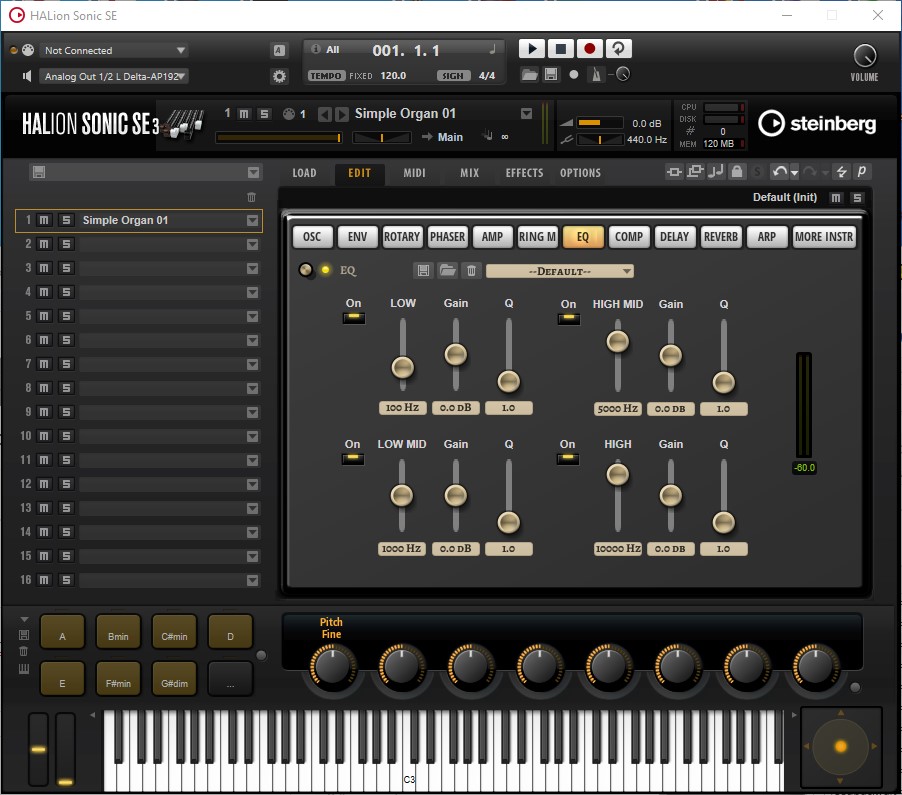902x795 pixels.
Task: Click the HIGH MID Gain slider handle
Action: 670,355
